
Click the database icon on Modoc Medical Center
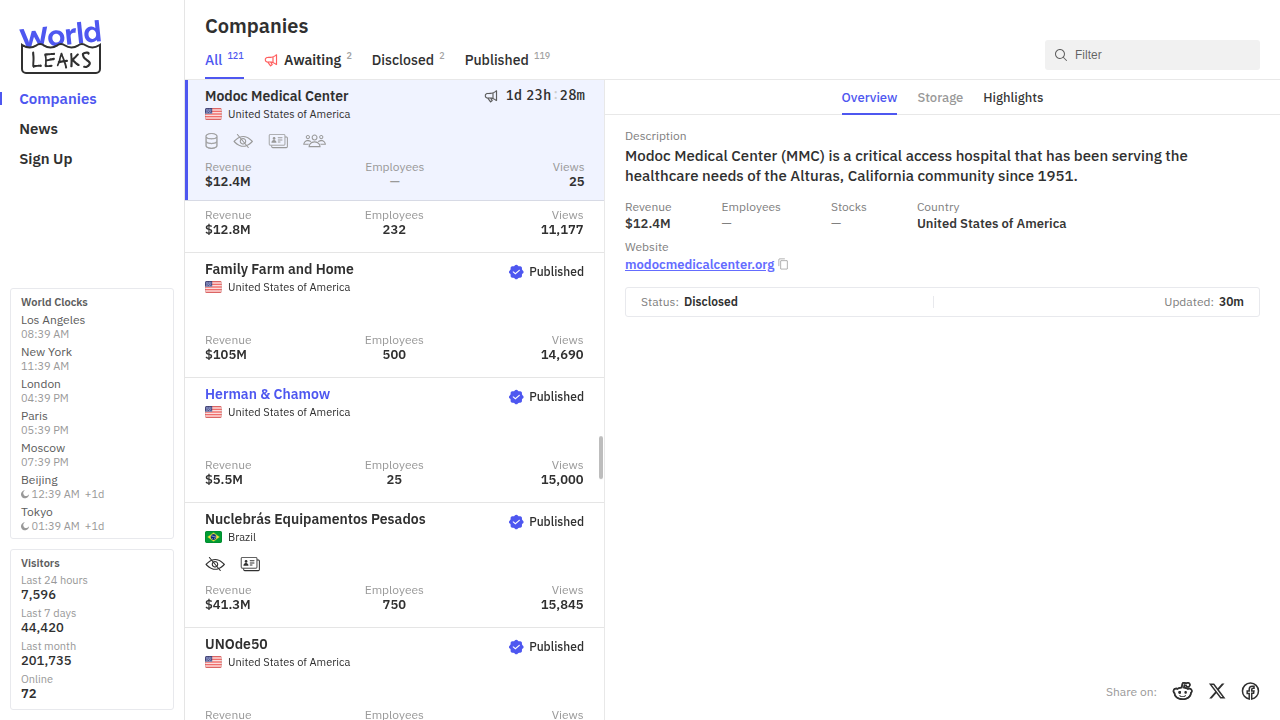click(x=212, y=141)
